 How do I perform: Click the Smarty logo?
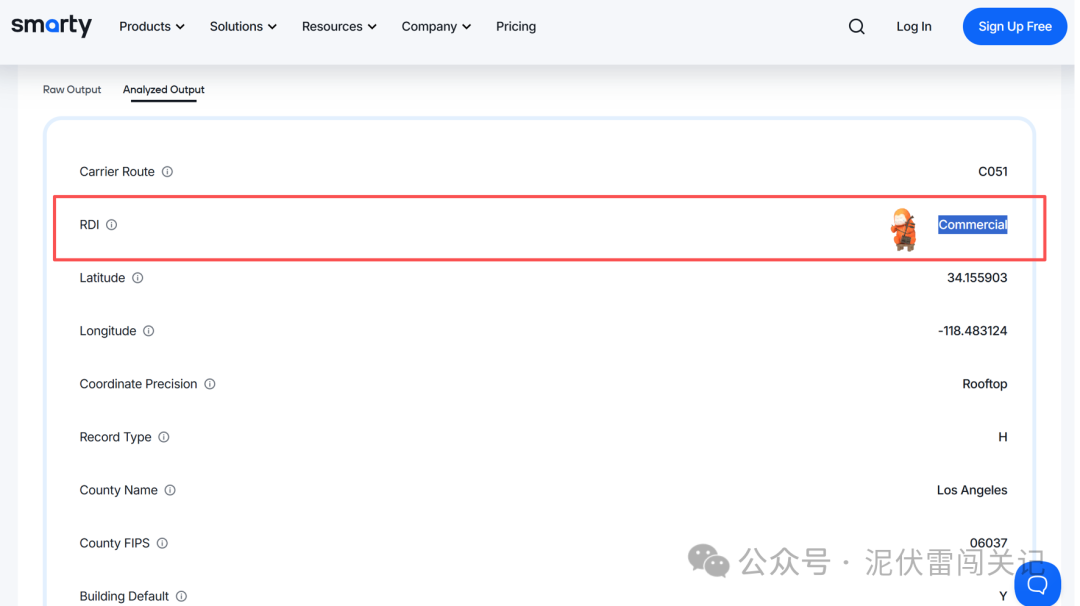tap(52, 25)
